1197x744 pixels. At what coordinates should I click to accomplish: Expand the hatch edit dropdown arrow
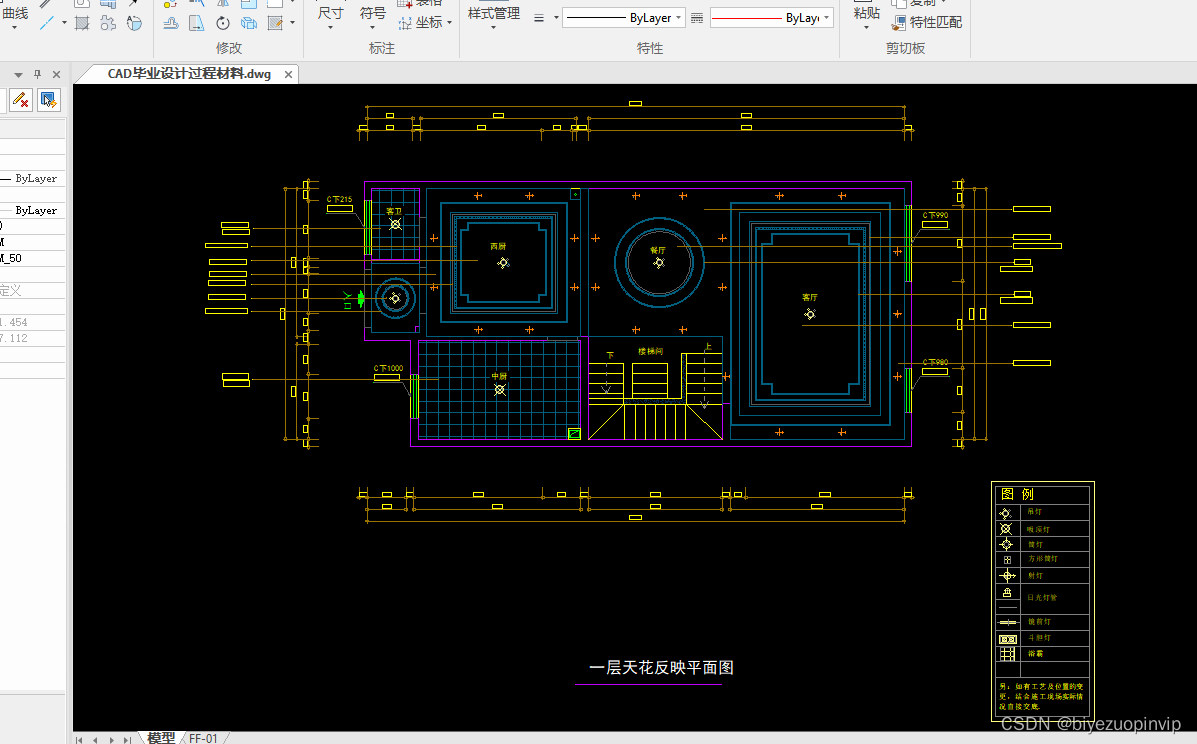[x=292, y=23]
